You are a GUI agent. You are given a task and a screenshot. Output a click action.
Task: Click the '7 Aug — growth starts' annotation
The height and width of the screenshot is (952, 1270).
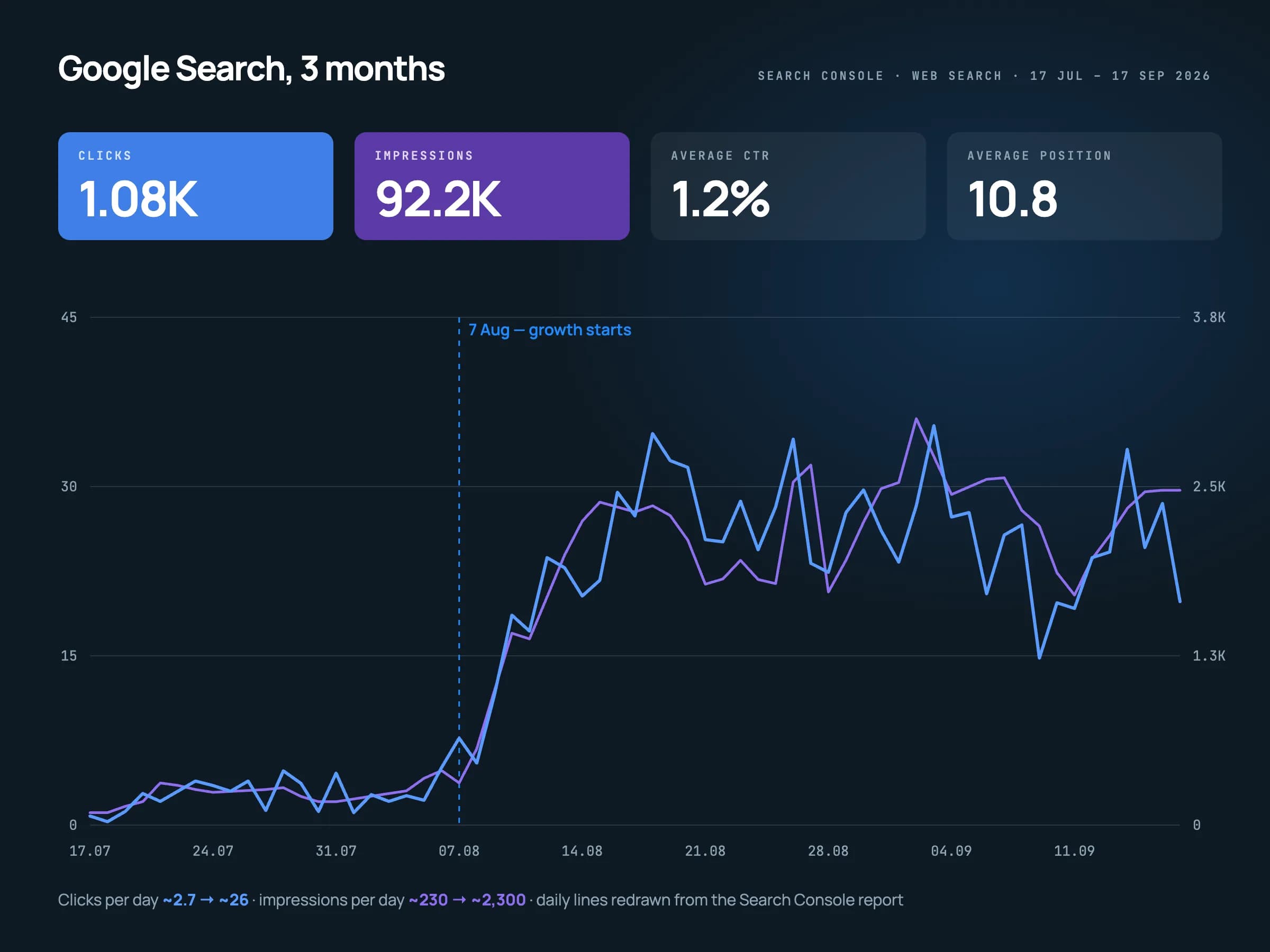pos(549,330)
